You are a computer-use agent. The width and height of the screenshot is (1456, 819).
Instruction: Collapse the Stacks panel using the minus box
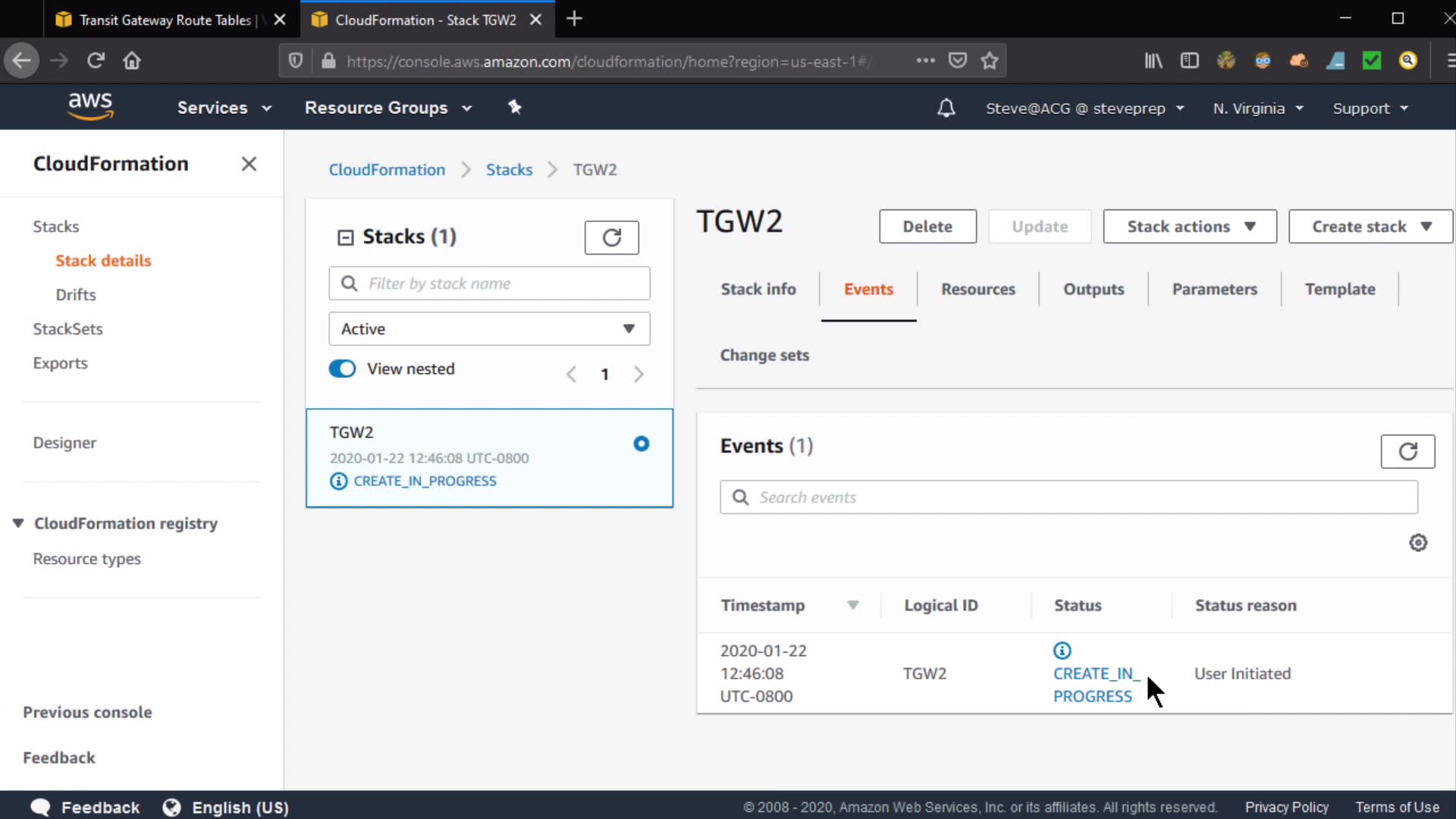coord(345,238)
